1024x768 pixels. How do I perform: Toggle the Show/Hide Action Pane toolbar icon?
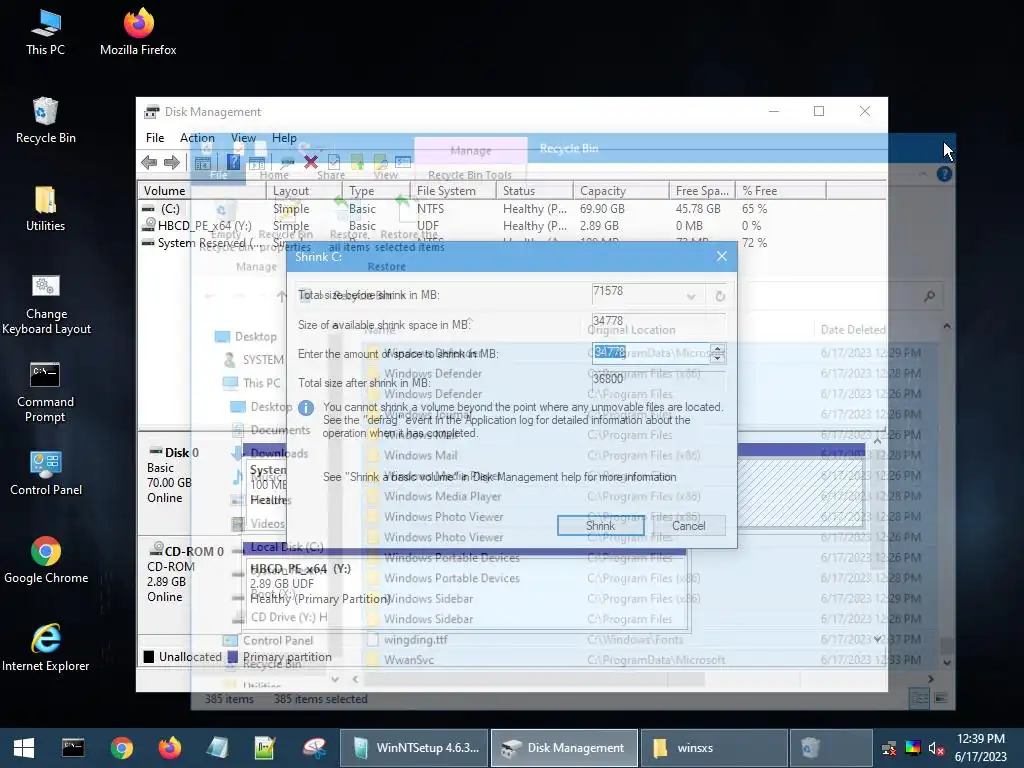257,162
